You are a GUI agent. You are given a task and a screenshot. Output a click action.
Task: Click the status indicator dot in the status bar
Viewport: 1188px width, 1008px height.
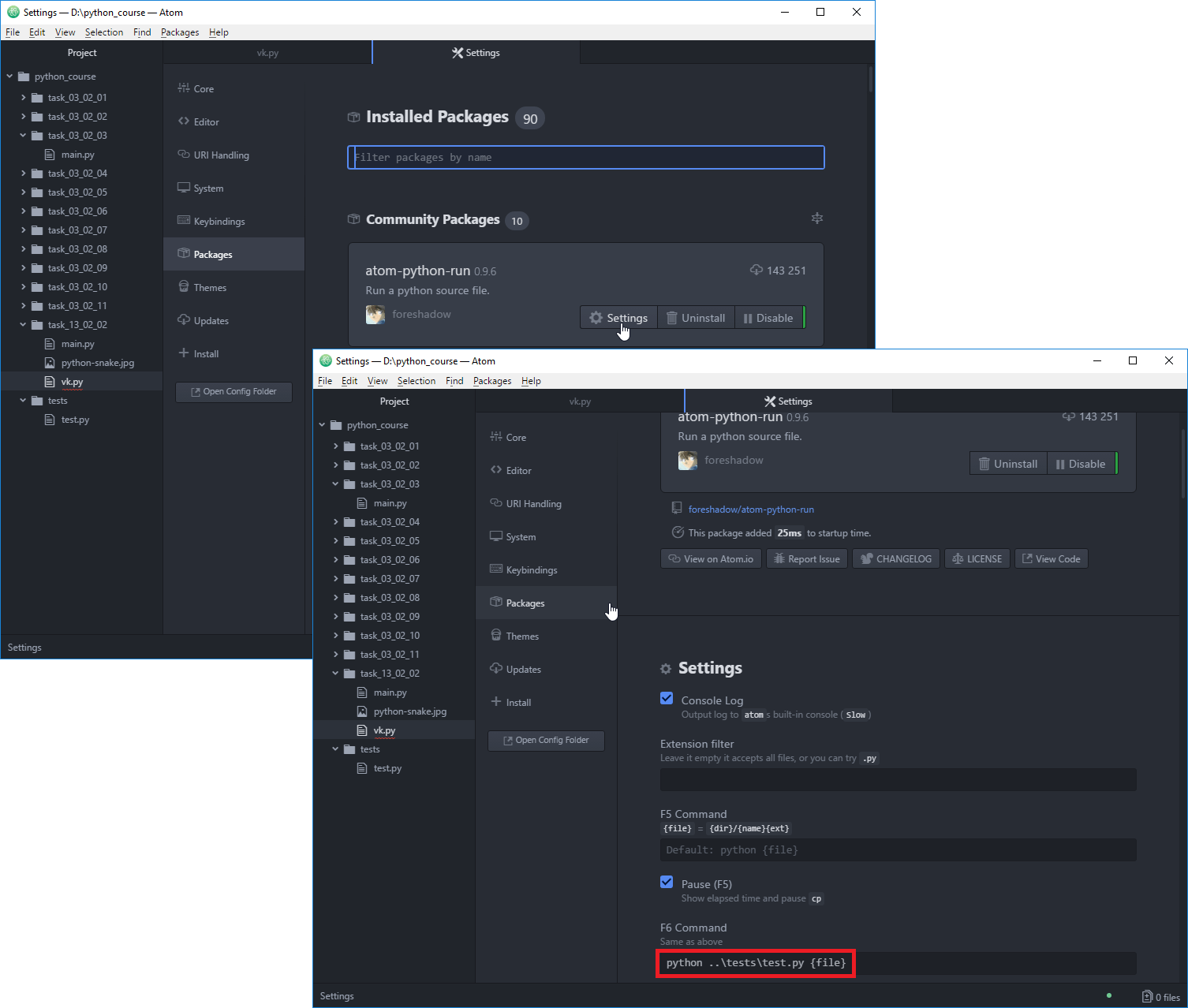[1108, 995]
